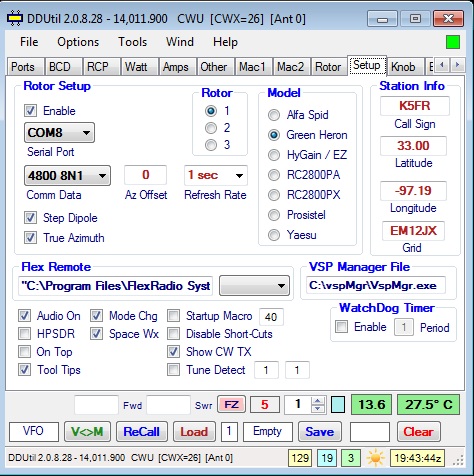The image size is (474, 476).
Task: Click the Call Sign field K5FR
Action: click(414, 106)
